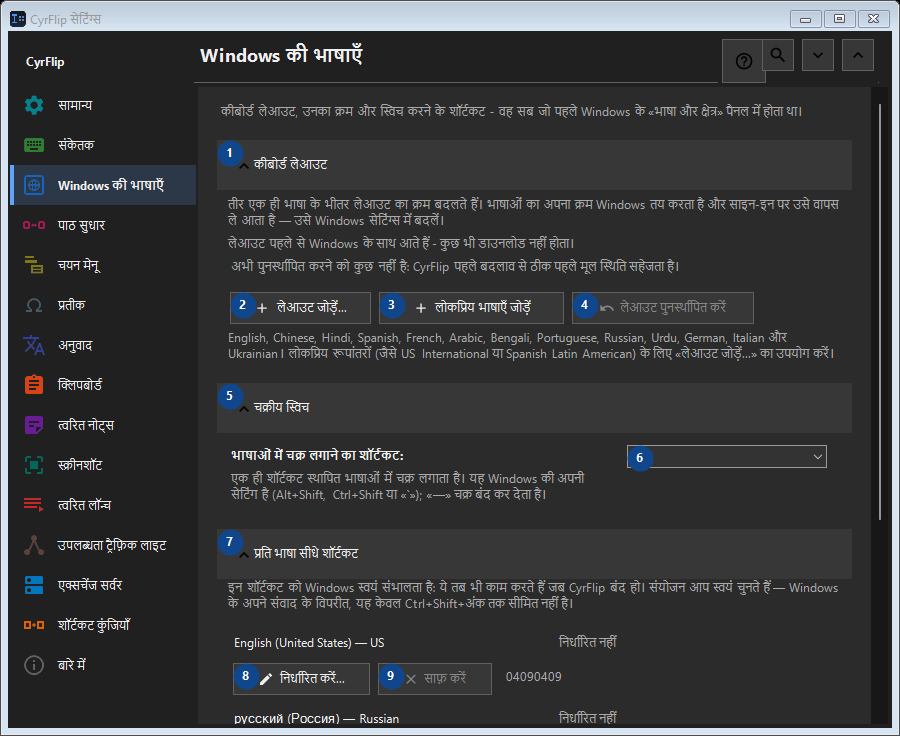Click the सामान्य gear icon

pos(34,105)
